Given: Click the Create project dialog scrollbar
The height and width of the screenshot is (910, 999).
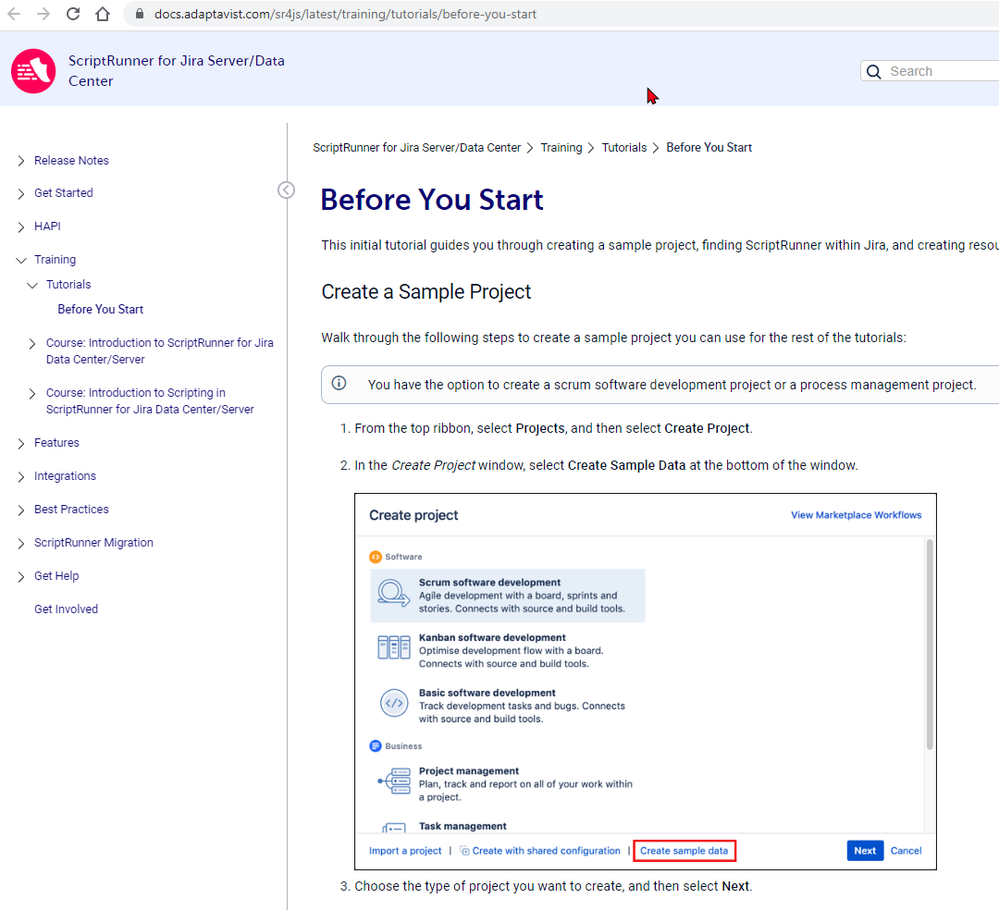Looking at the screenshot, I should click(x=930, y=644).
